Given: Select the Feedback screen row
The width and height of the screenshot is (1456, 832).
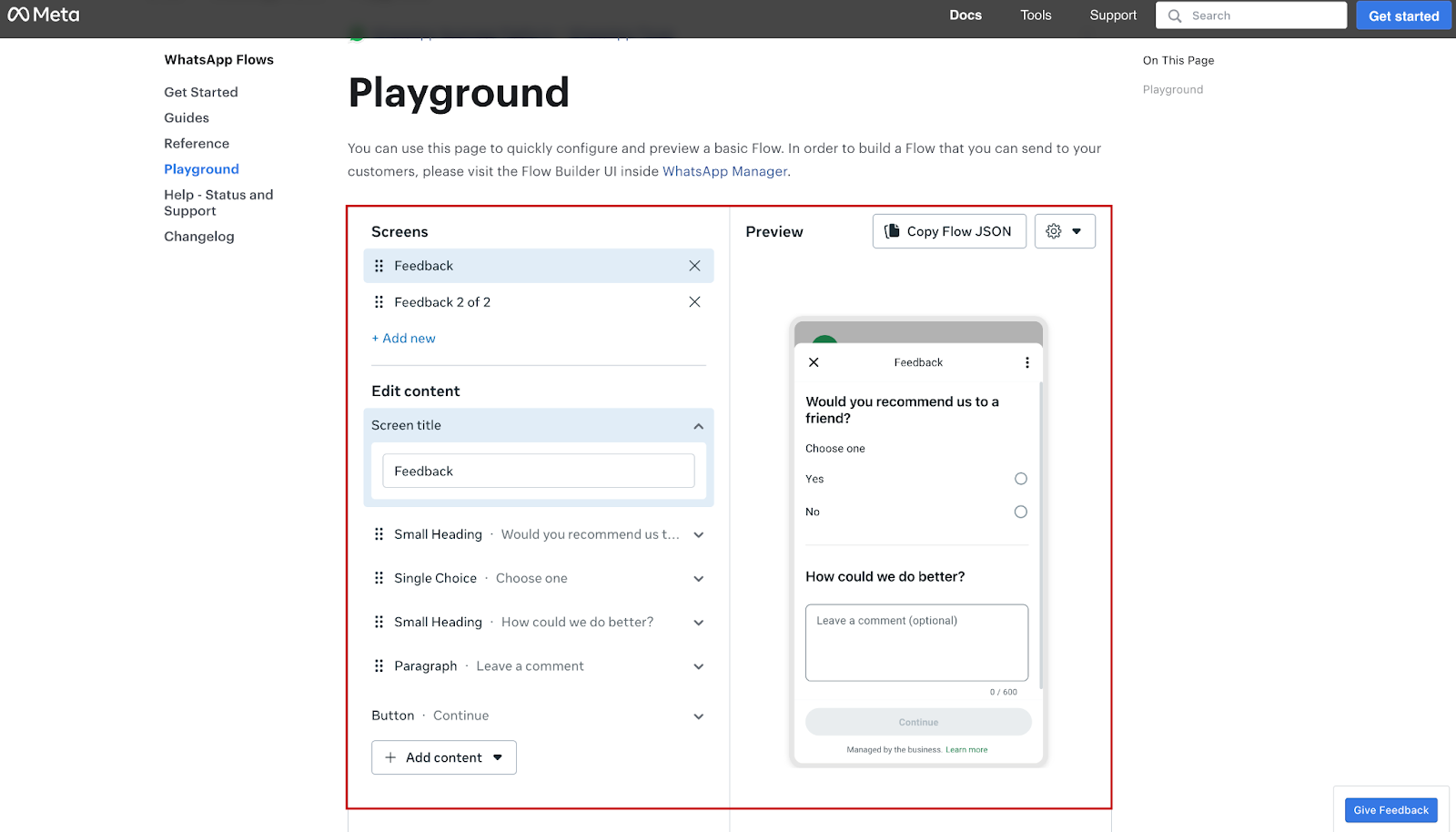Looking at the screenshot, I should (538, 266).
